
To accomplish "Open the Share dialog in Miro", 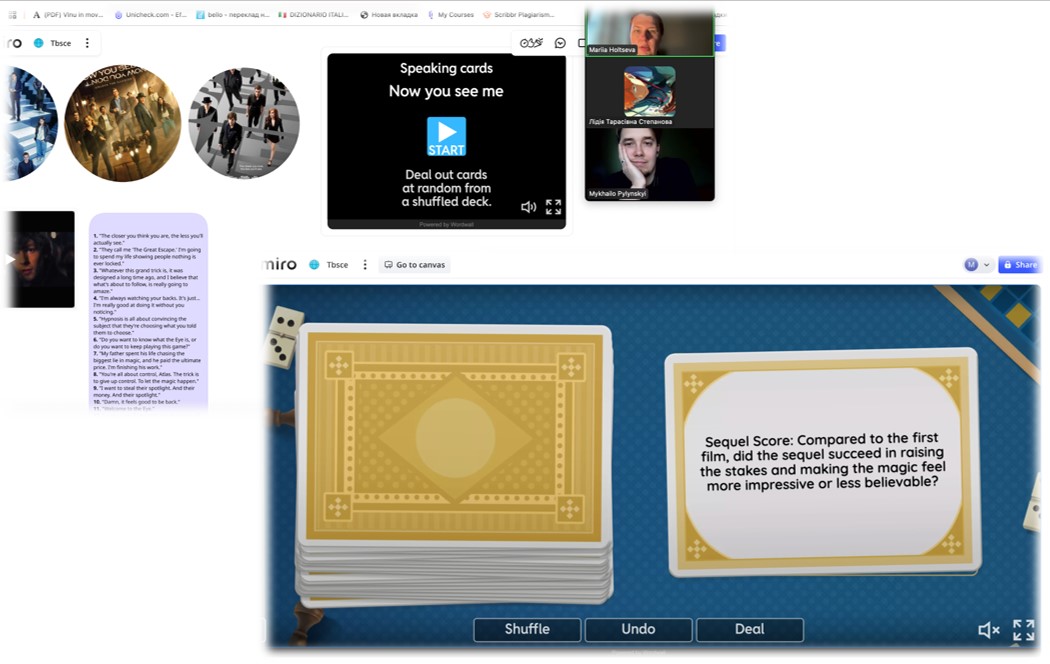I will tap(1020, 265).
